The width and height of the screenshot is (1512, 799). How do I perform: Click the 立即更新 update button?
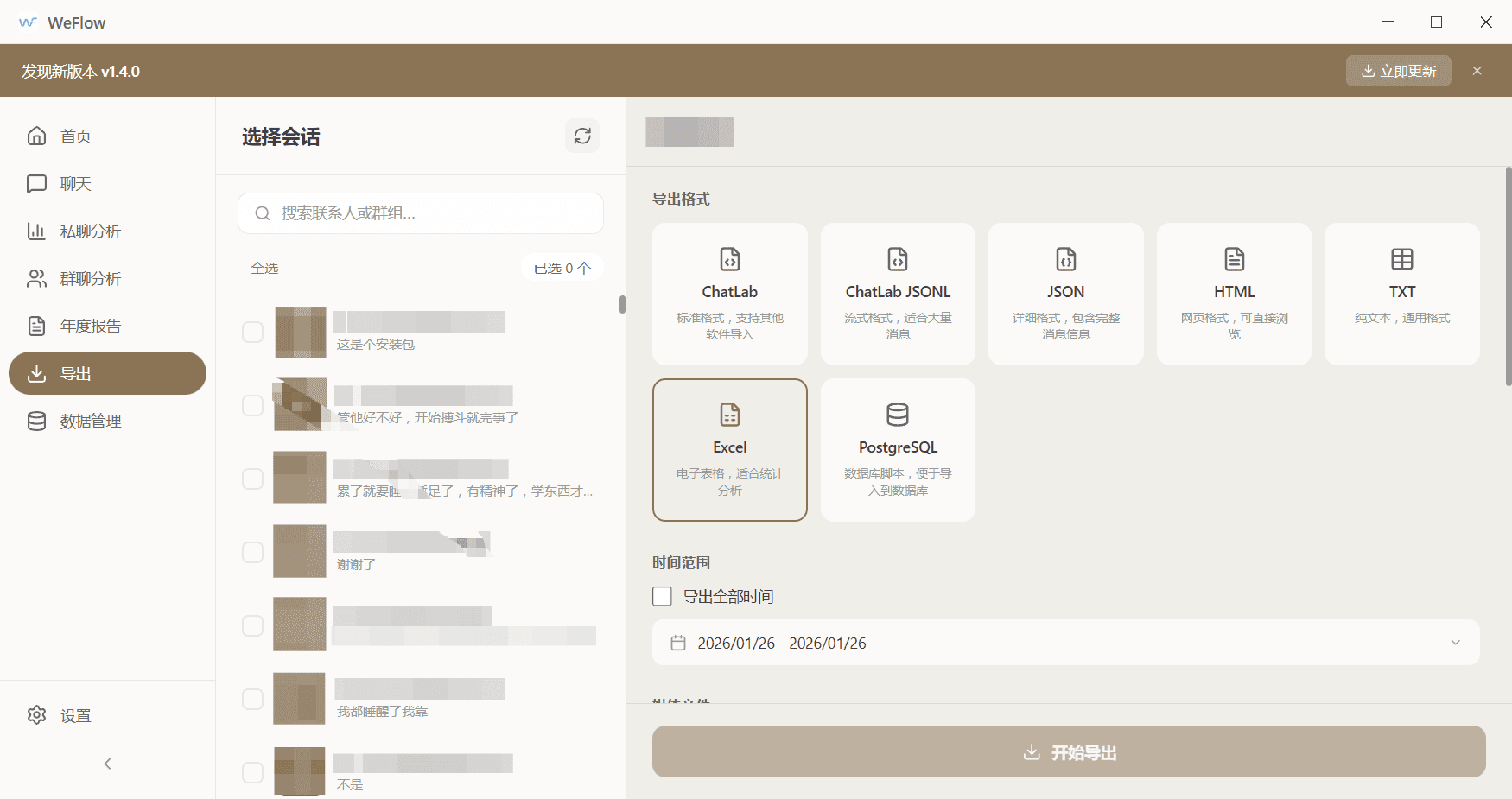[x=1398, y=71]
